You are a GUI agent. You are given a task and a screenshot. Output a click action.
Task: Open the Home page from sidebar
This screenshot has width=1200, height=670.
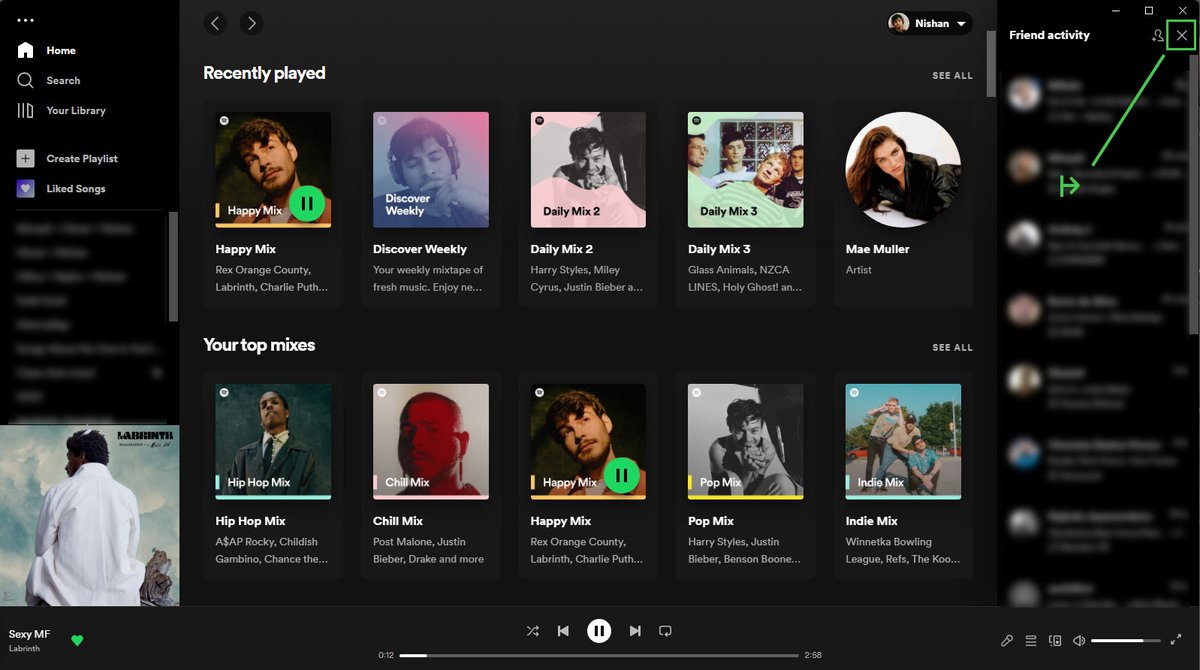pos(47,50)
